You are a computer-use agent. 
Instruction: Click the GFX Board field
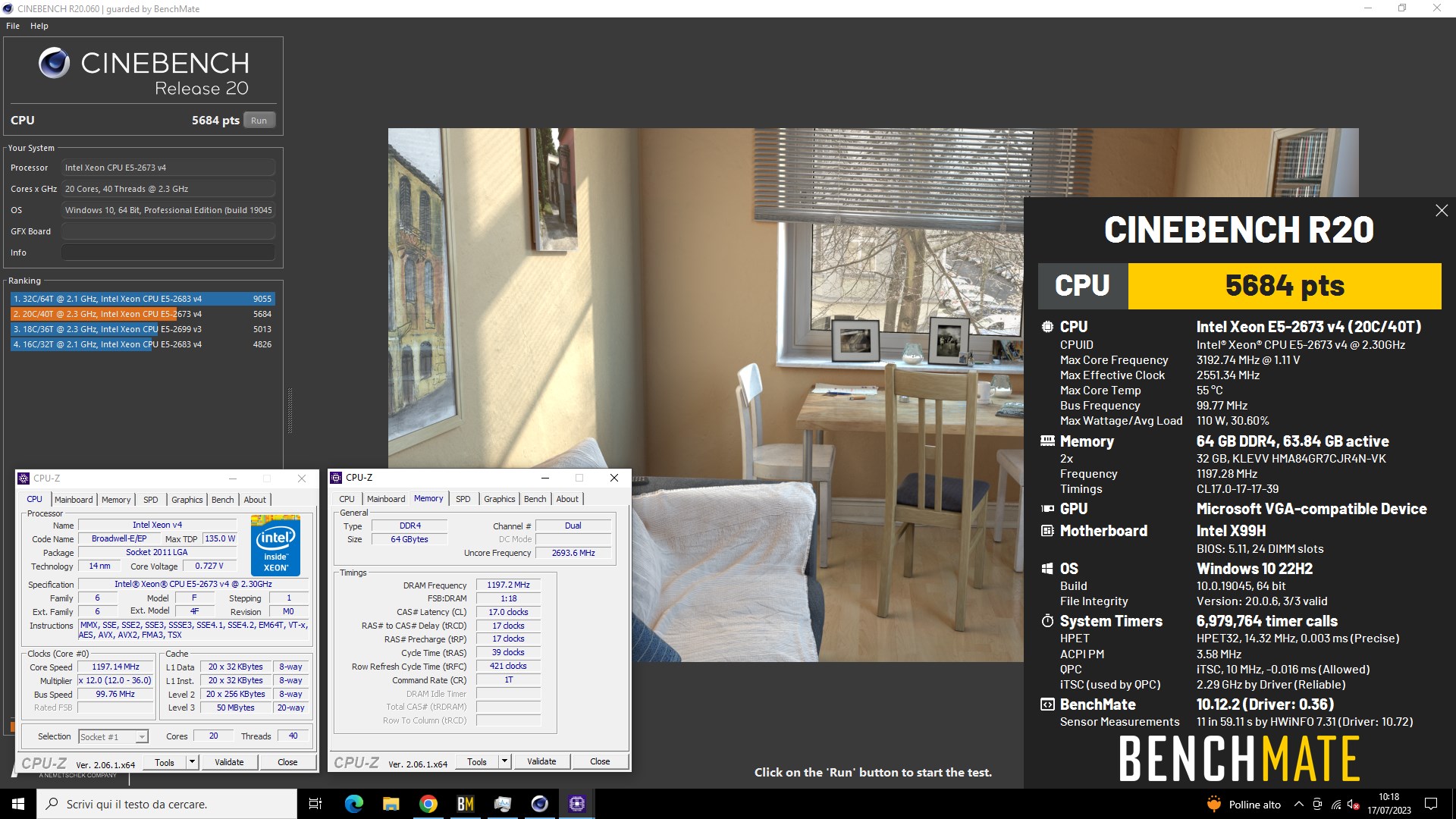(x=168, y=231)
